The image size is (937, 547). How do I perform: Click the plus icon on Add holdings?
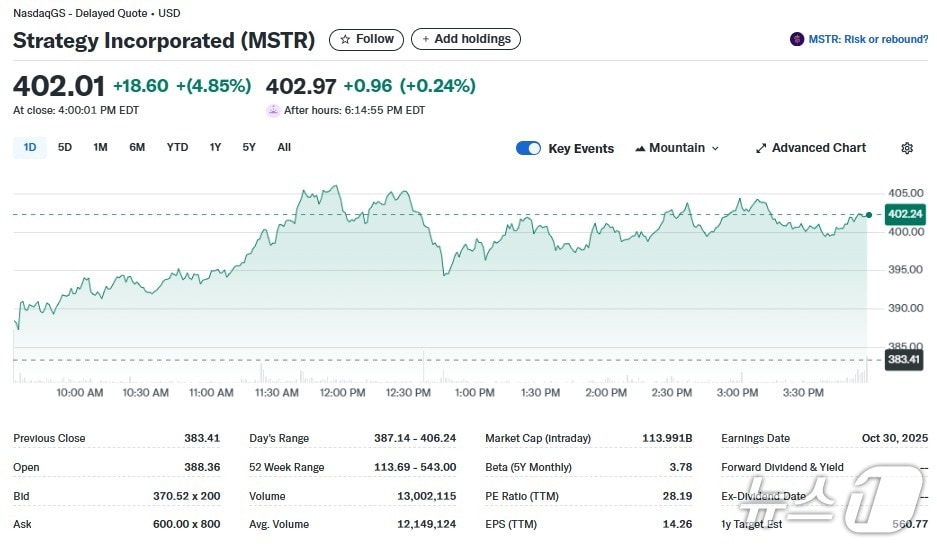point(426,39)
